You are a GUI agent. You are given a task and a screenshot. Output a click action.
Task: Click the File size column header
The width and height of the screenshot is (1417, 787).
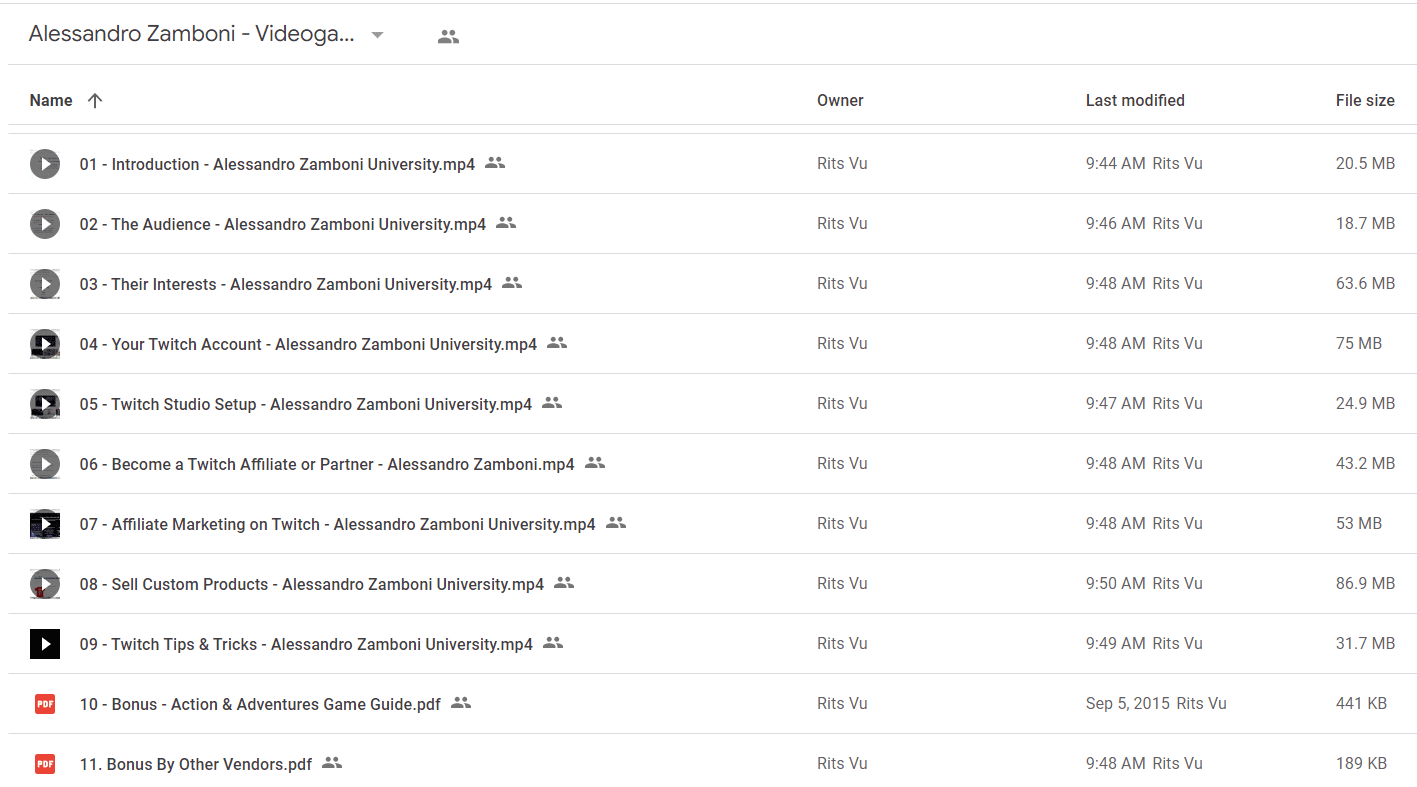[1365, 100]
